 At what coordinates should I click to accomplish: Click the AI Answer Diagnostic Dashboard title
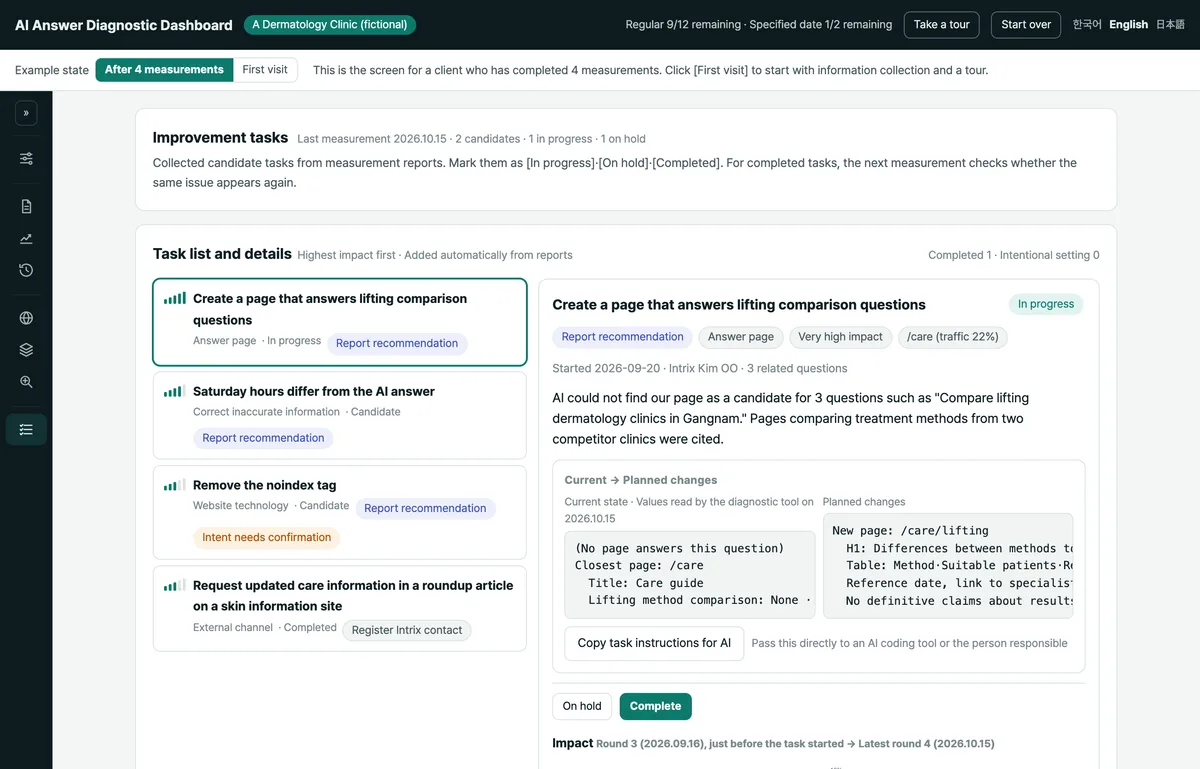[124, 25]
